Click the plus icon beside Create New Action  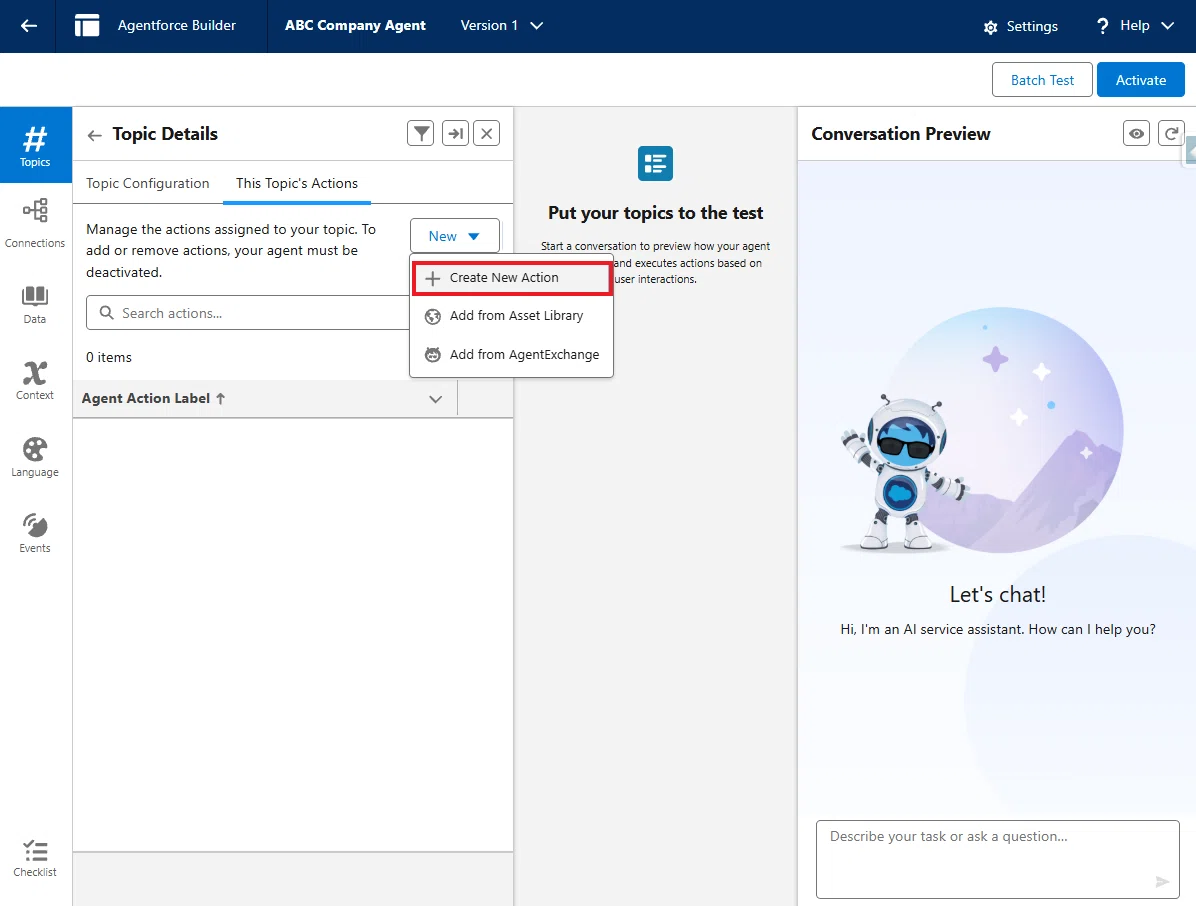pyautogui.click(x=432, y=278)
